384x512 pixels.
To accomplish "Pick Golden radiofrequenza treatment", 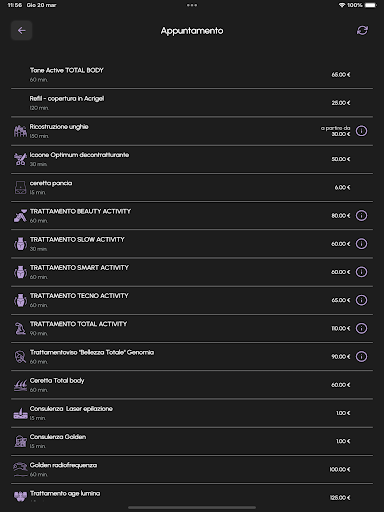I will [x=192, y=469].
